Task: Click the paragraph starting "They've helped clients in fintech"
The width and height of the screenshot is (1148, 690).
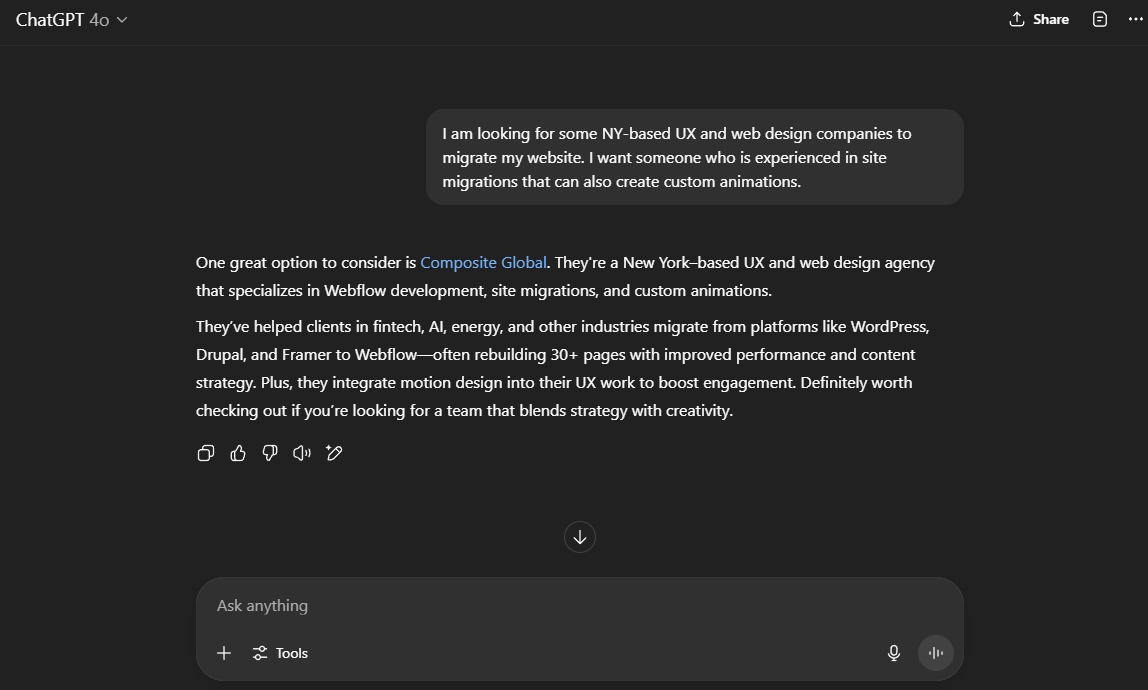Action: tap(564, 368)
